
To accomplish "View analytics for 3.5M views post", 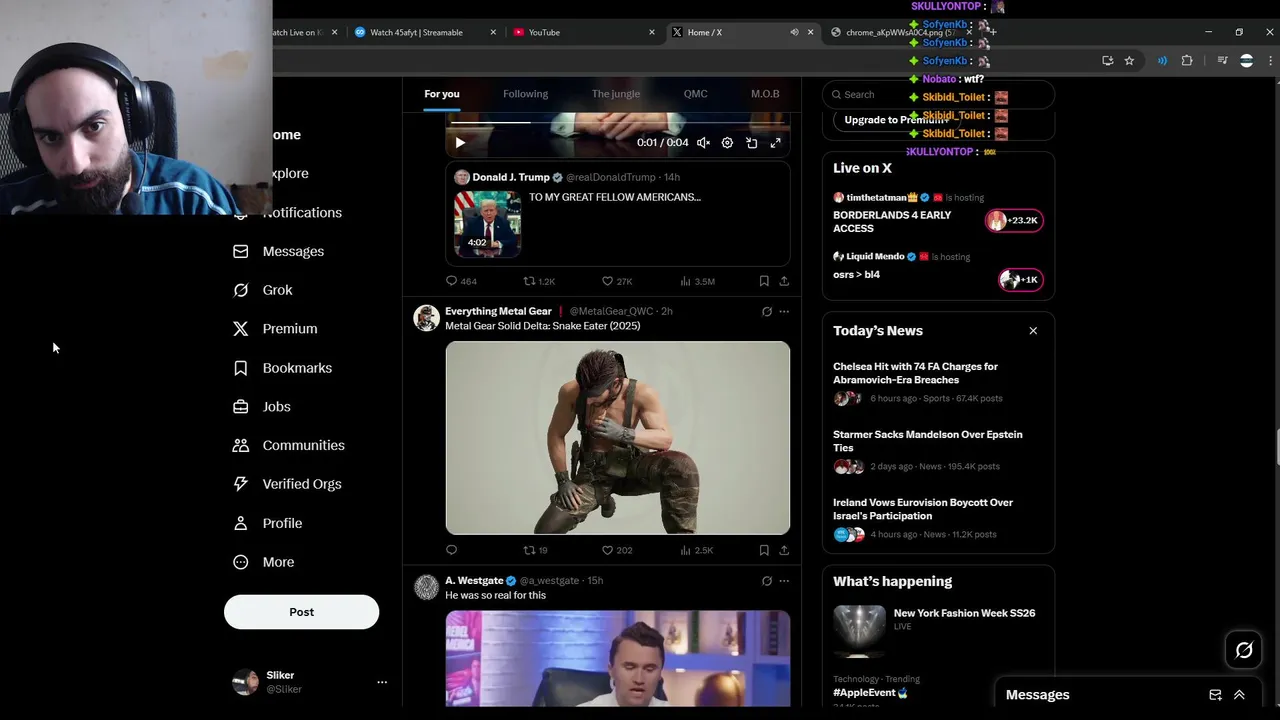I will [697, 281].
